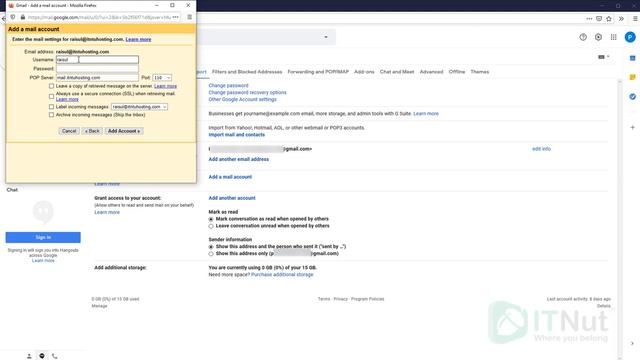Select Show this address and sender radio
This screenshot has width=640, height=360.
(x=211, y=247)
